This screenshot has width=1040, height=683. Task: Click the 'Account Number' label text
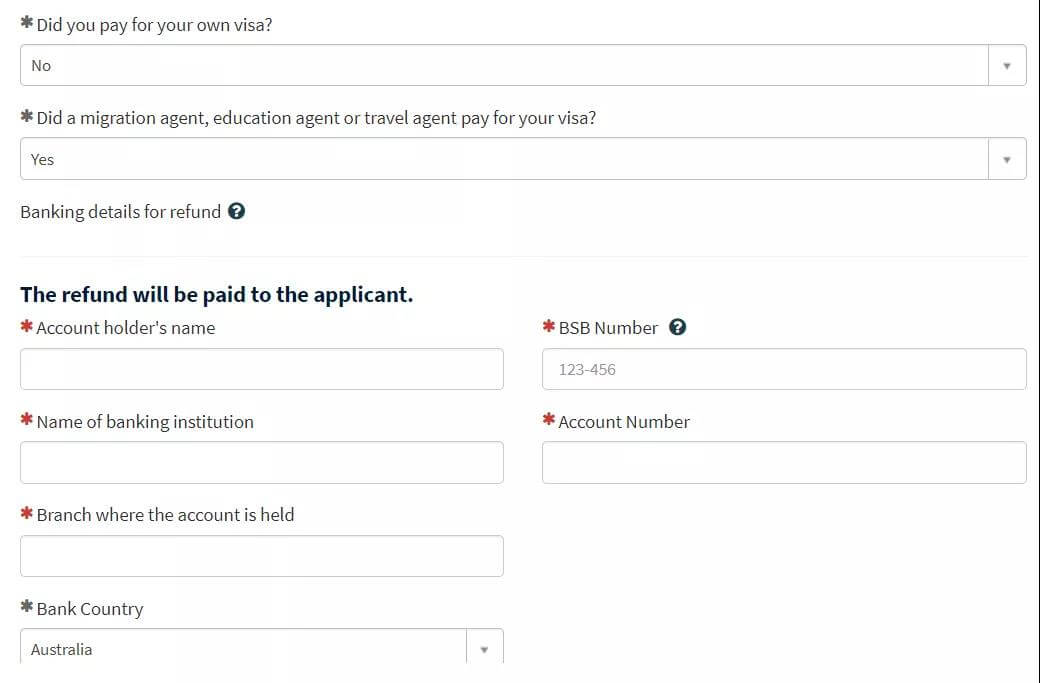click(x=624, y=422)
